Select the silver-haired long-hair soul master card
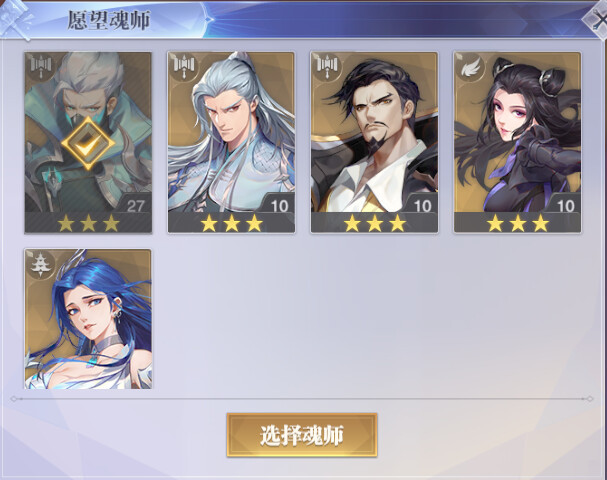 point(231,143)
